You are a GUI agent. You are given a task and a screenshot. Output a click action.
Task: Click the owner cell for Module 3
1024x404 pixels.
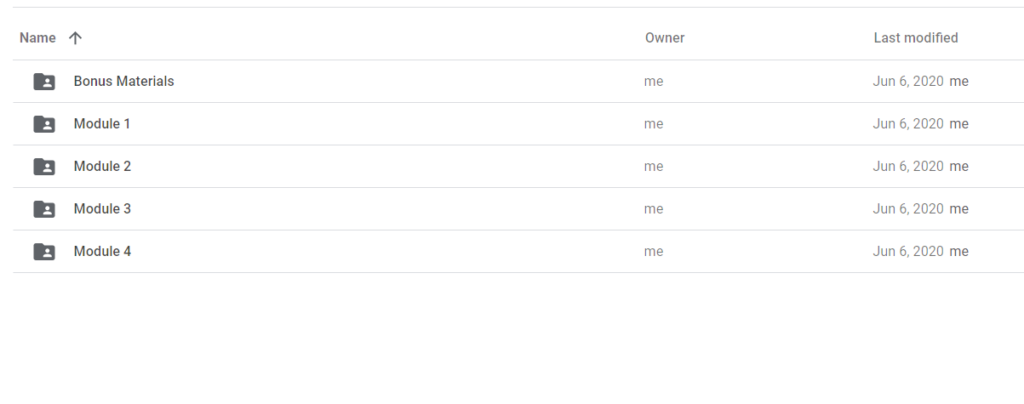coord(654,209)
